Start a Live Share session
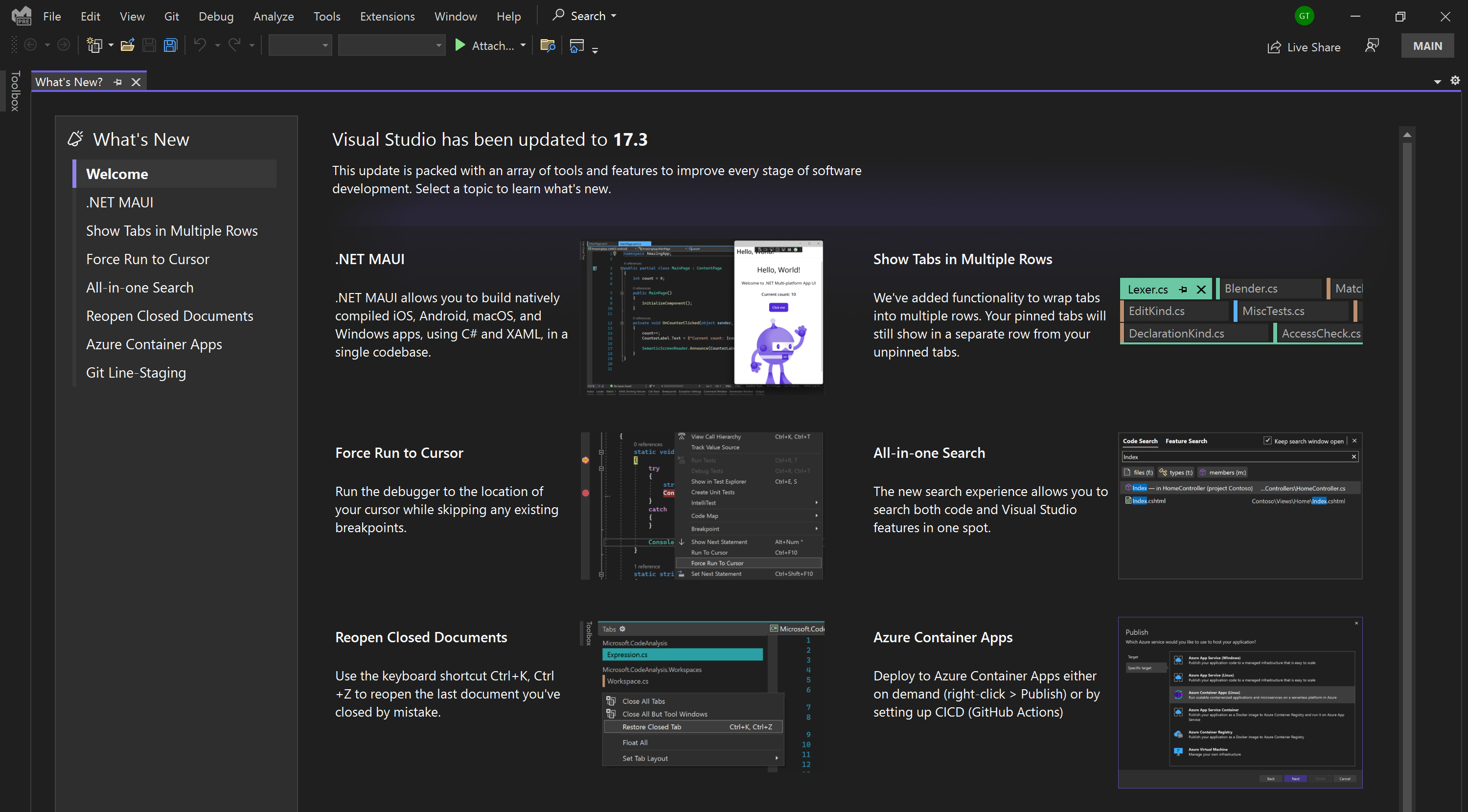This screenshot has height=812, width=1468. pos(1305,47)
